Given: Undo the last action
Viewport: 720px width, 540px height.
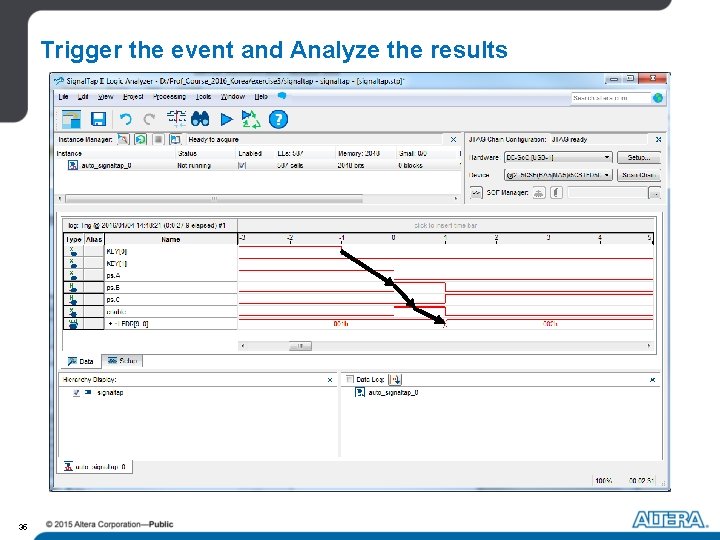Looking at the screenshot, I should point(125,119).
